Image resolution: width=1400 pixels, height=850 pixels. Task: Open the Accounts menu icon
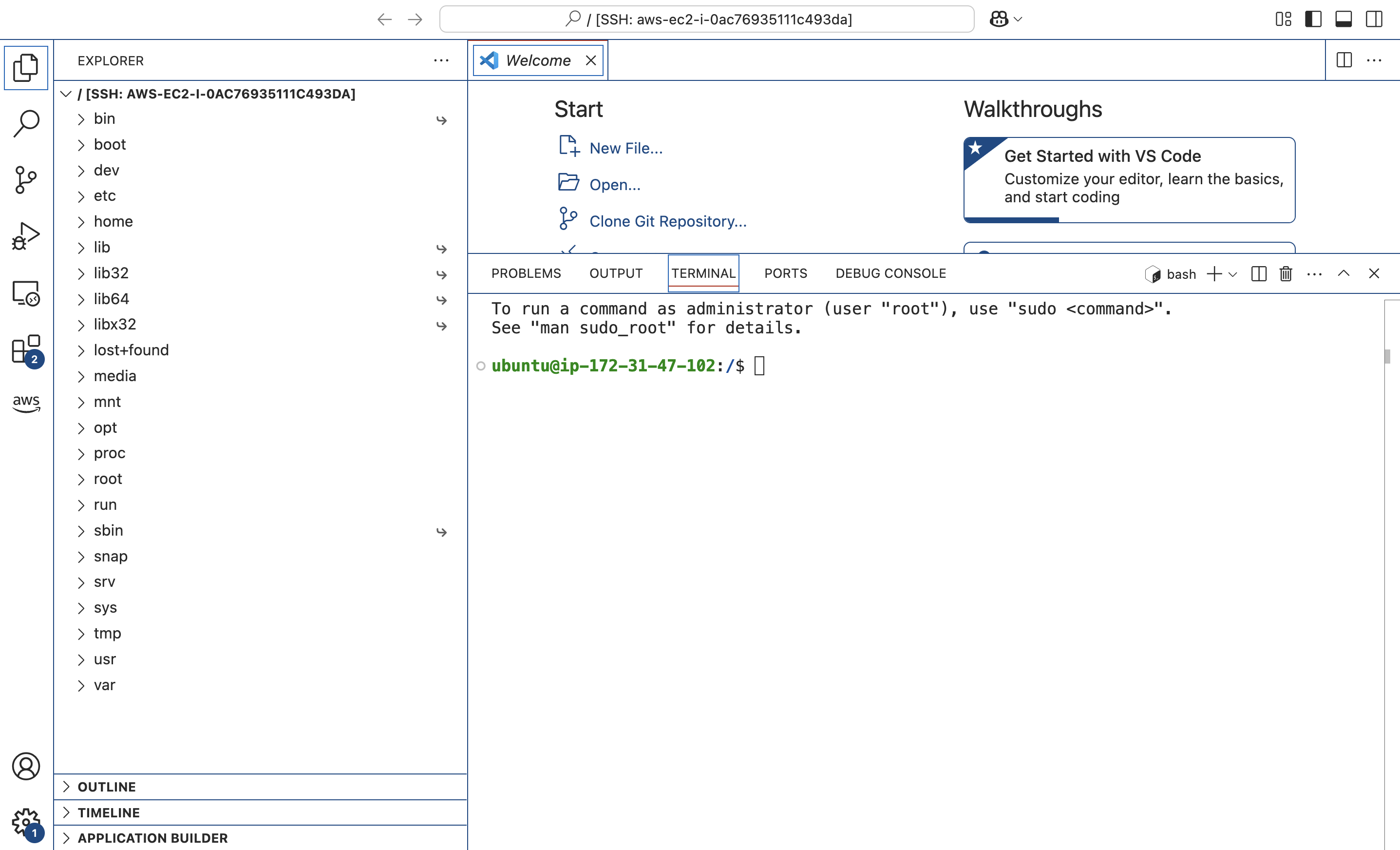pyautogui.click(x=25, y=767)
